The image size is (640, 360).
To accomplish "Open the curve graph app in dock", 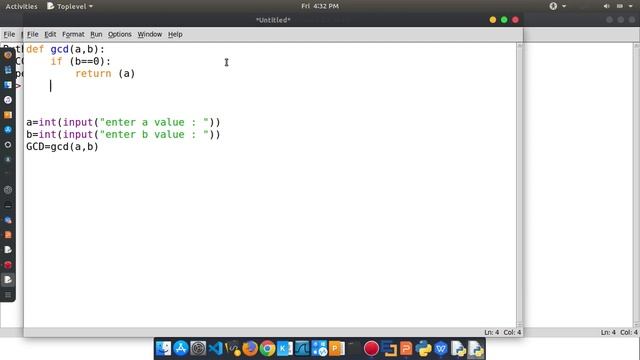I will 302,349.
